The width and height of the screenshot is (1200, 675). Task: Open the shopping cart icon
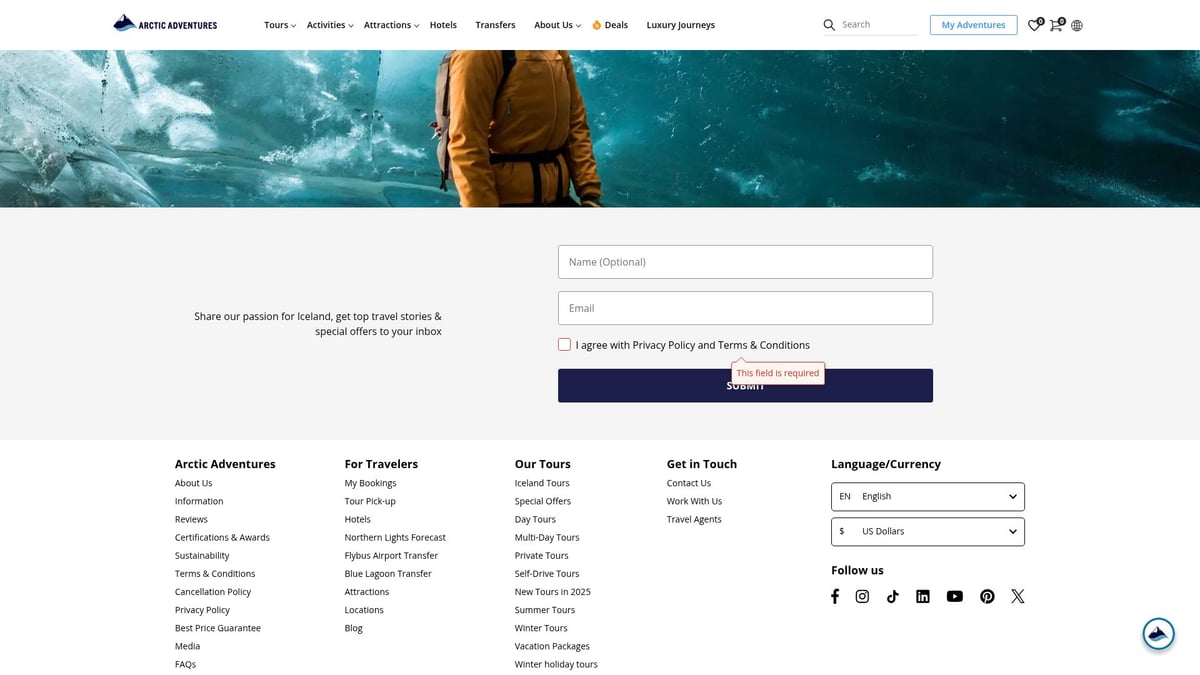tap(1055, 25)
